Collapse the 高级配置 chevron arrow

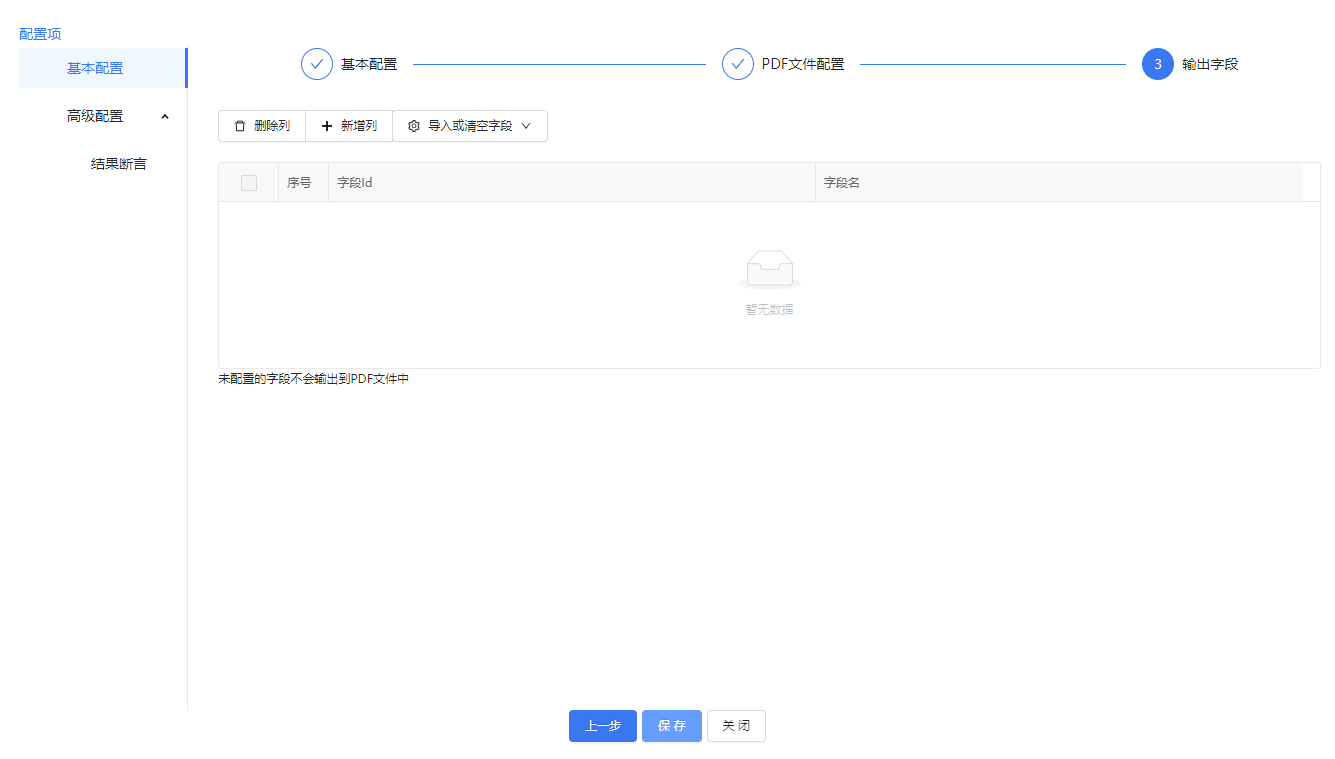[x=165, y=117]
